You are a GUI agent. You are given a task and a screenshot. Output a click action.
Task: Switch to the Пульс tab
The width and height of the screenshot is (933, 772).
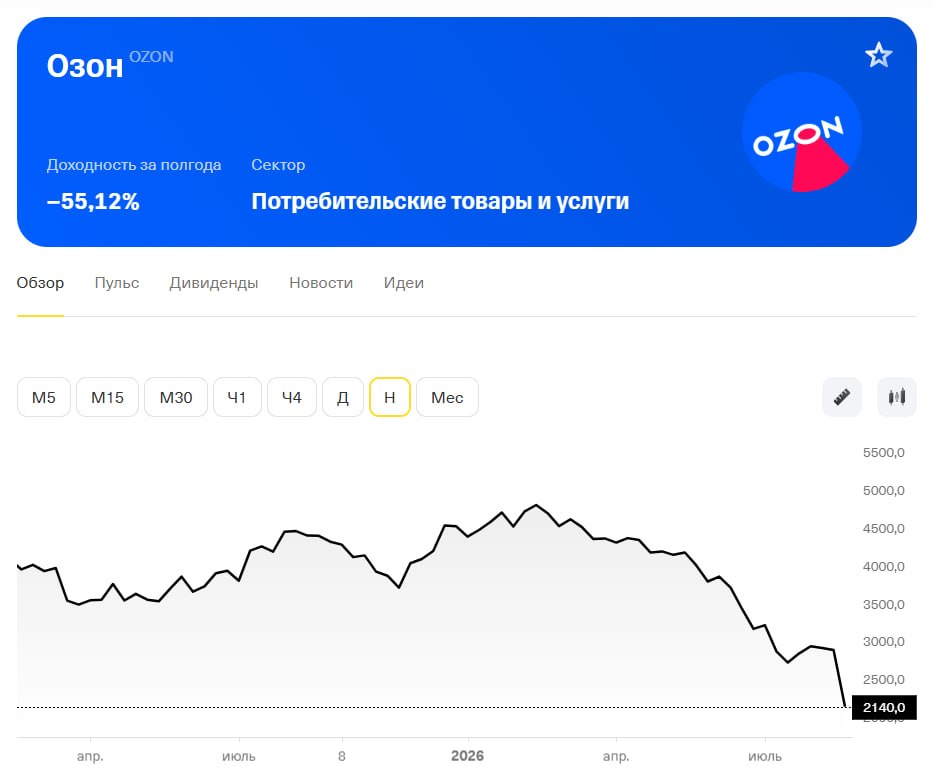pos(117,283)
